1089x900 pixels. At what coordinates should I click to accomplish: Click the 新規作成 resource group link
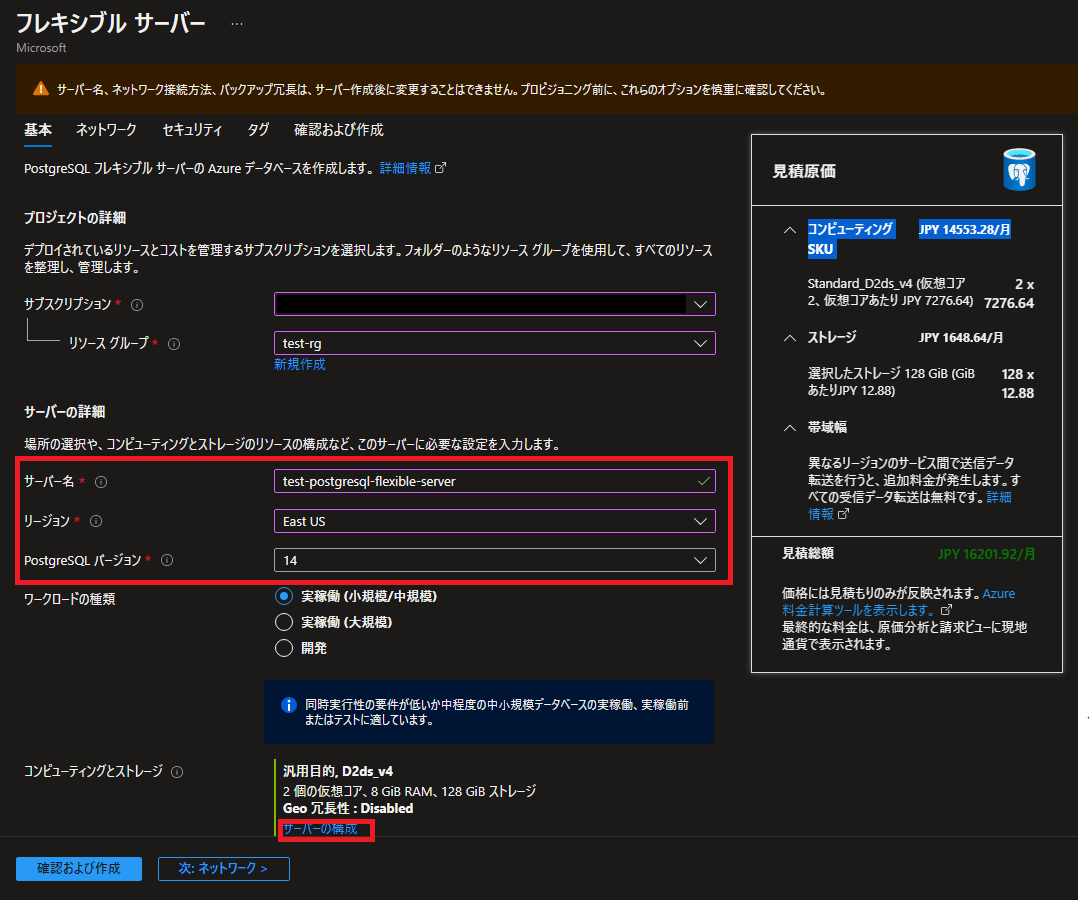(x=299, y=364)
